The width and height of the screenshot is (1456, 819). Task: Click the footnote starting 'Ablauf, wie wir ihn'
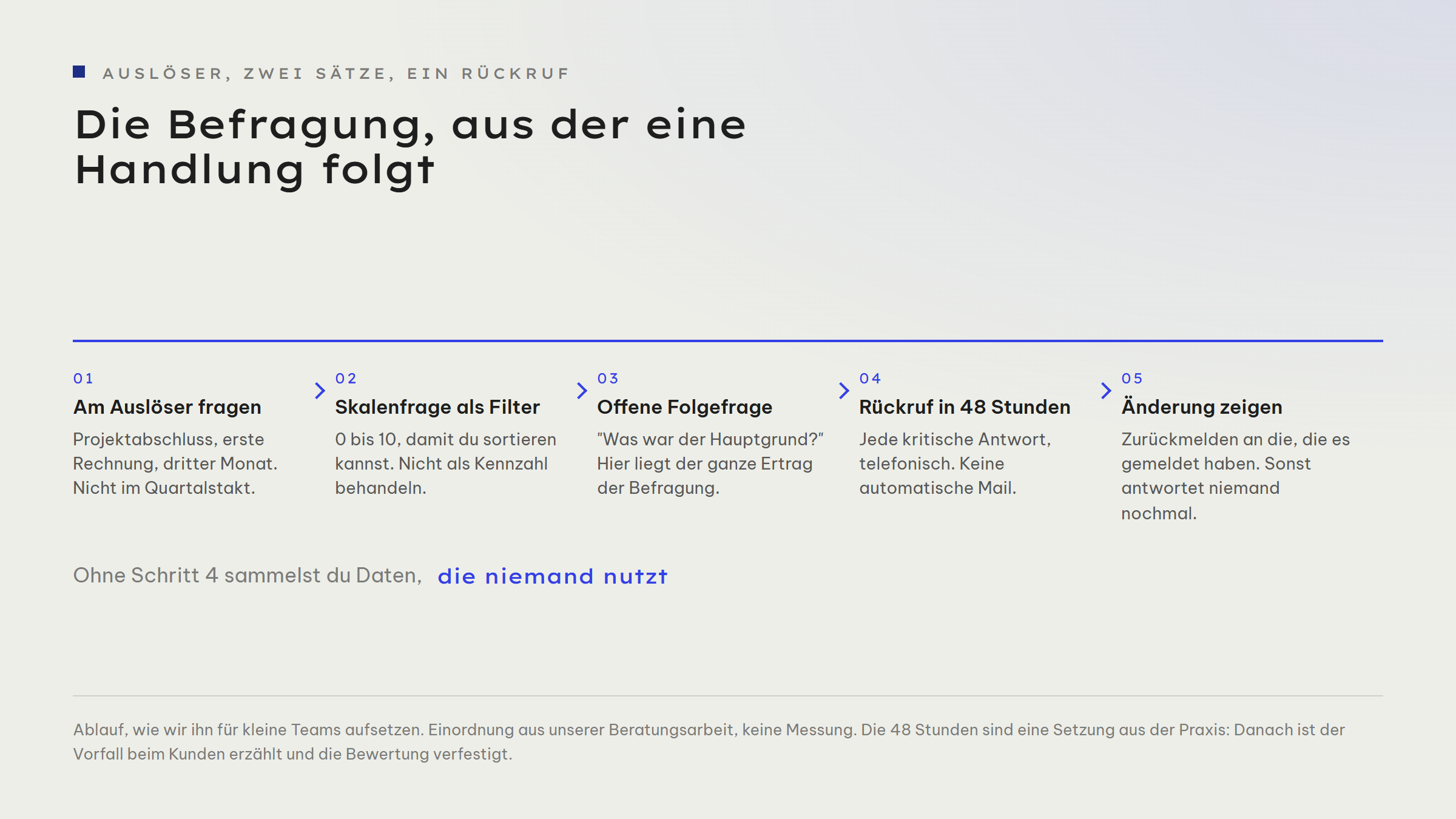[x=709, y=741]
